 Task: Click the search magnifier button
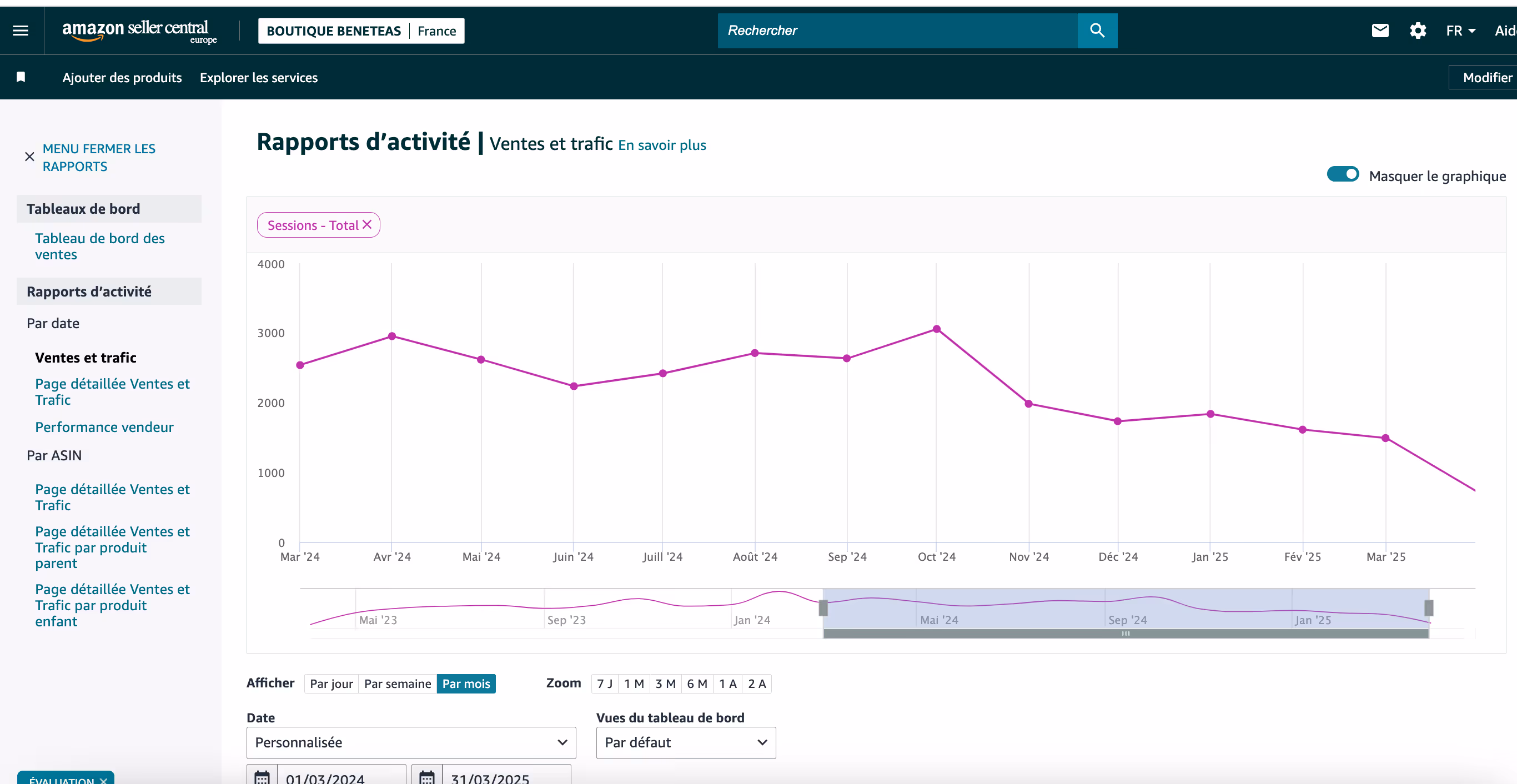[x=1097, y=31]
